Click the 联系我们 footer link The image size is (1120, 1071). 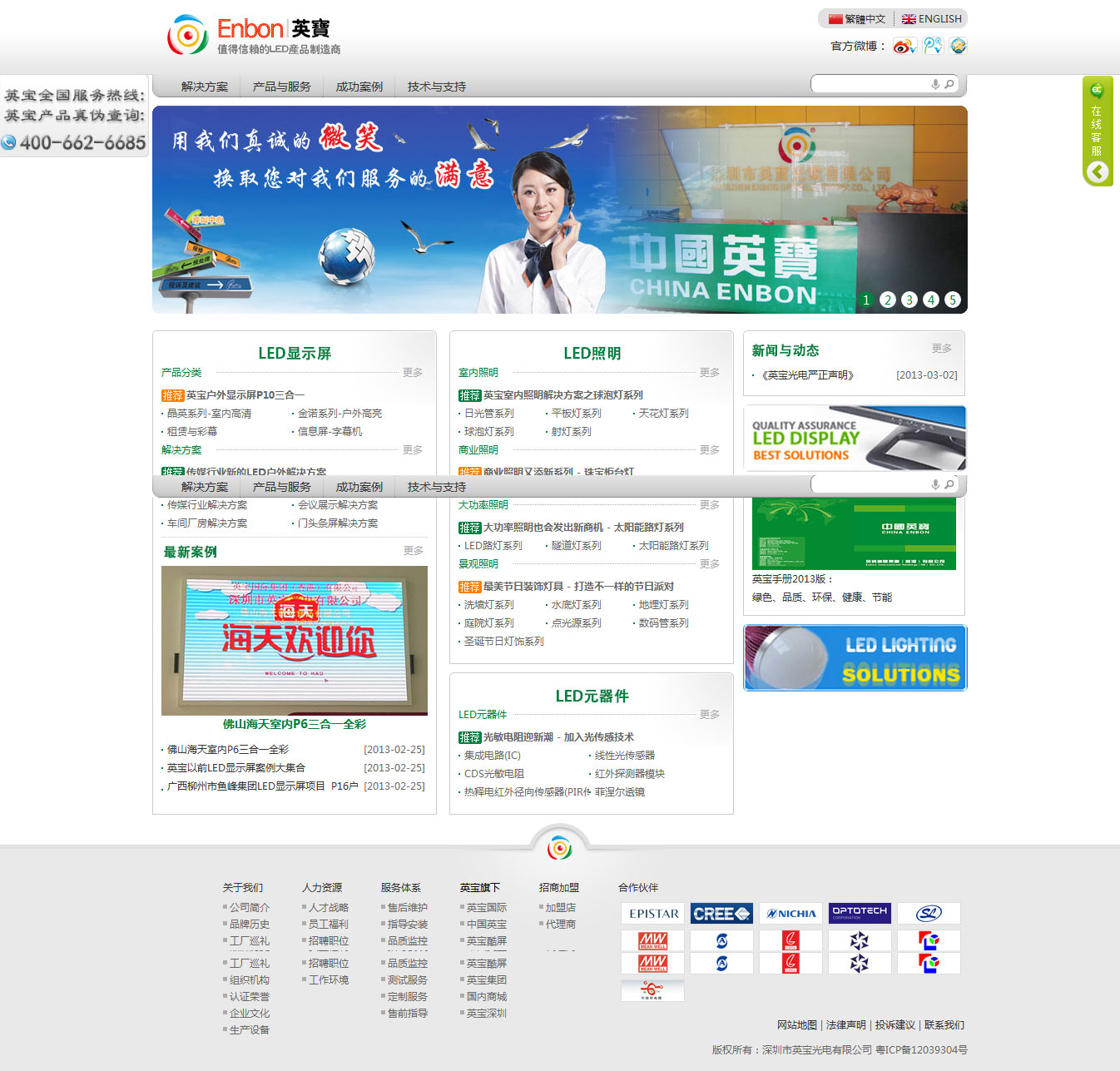tap(944, 1025)
